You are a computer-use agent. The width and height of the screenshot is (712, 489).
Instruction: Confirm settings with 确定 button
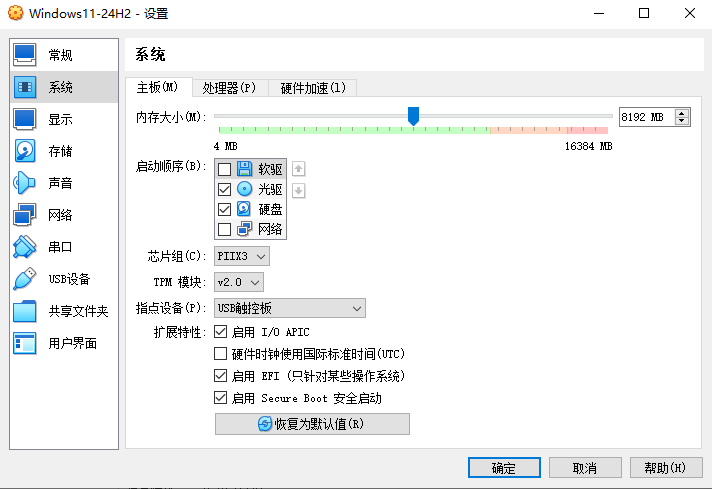click(504, 468)
